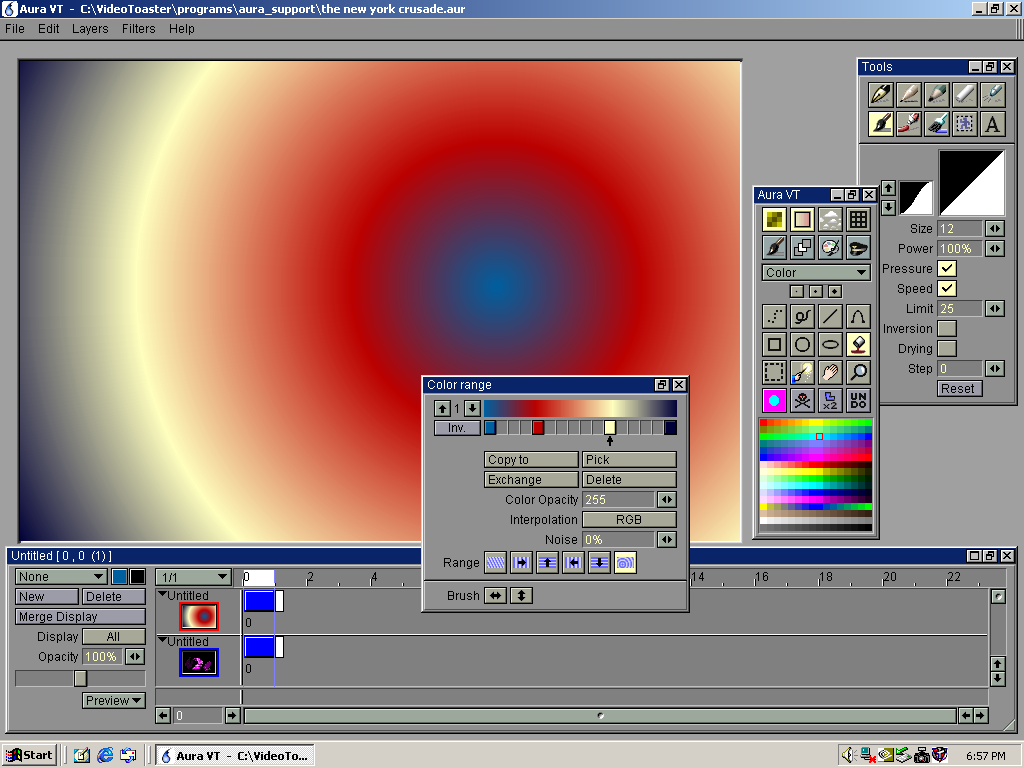Viewport: 1024px width, 768px height.
Task: Select the ellipse shape tool
Action: pyautogui.click(x=830, y=344)
